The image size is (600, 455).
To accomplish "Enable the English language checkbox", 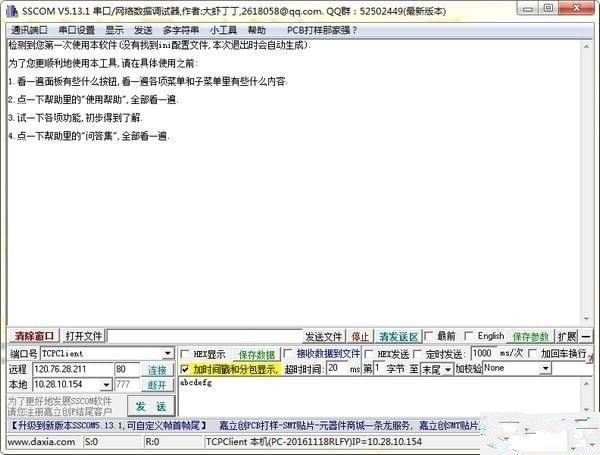I will click(469, 337).
